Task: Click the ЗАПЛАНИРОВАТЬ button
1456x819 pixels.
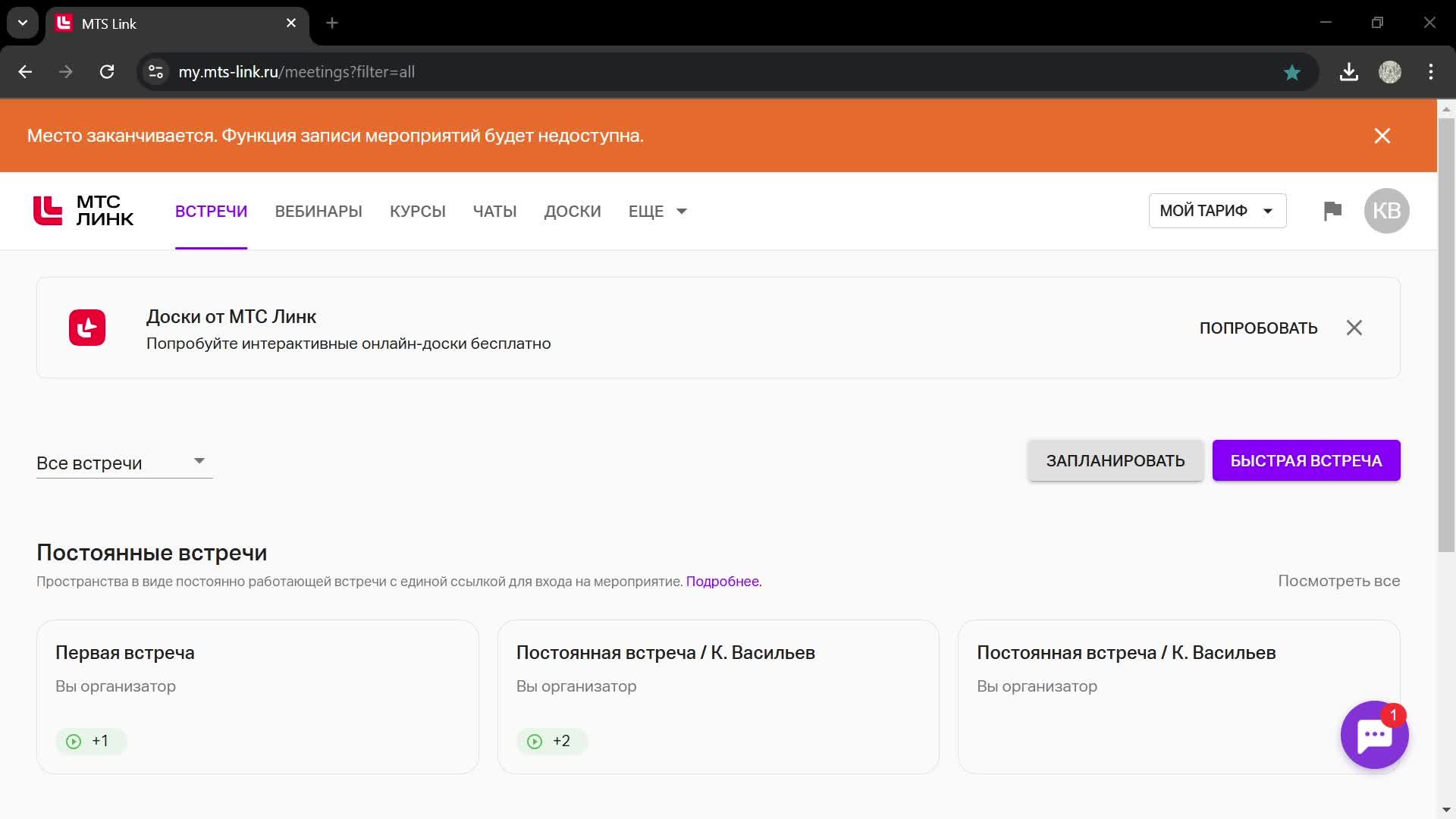Action: tap(1116, 460)
